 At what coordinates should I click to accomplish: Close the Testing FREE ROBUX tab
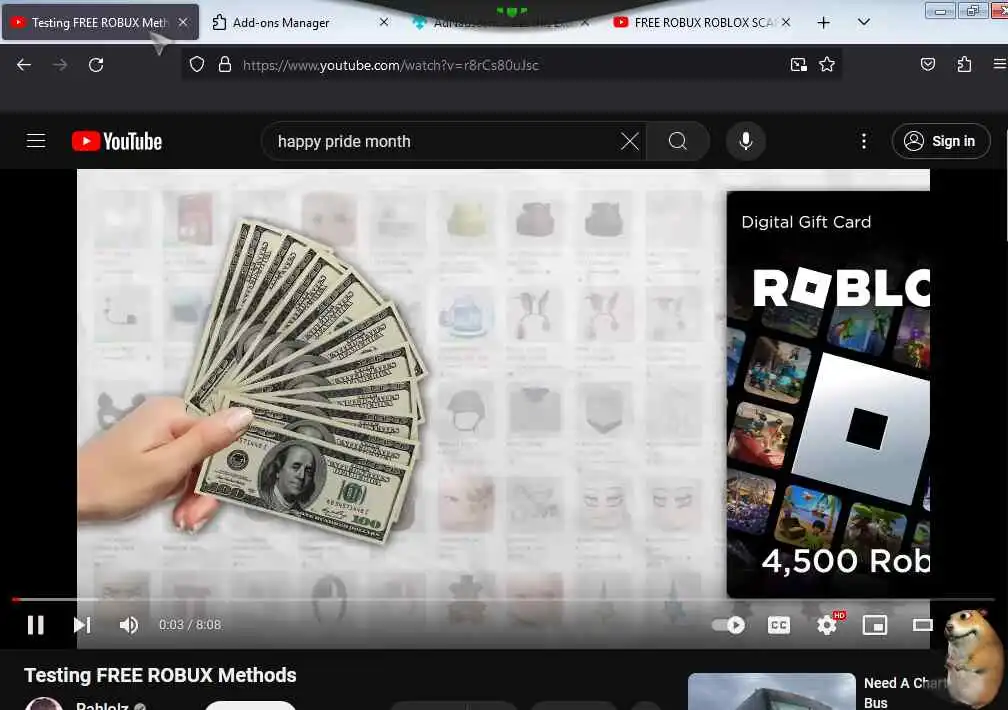point(183,23)
